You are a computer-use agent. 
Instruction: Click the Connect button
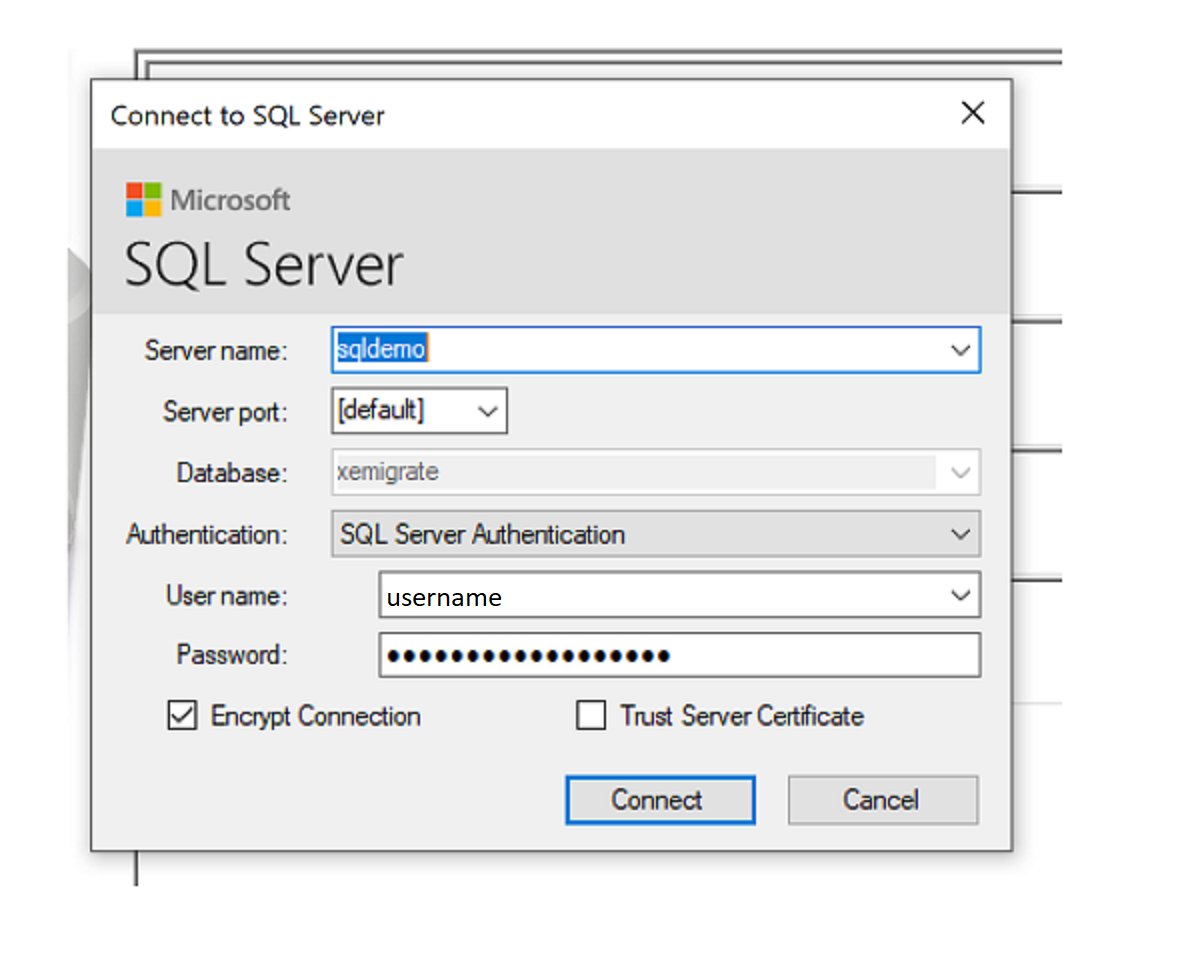coord(659,799)
